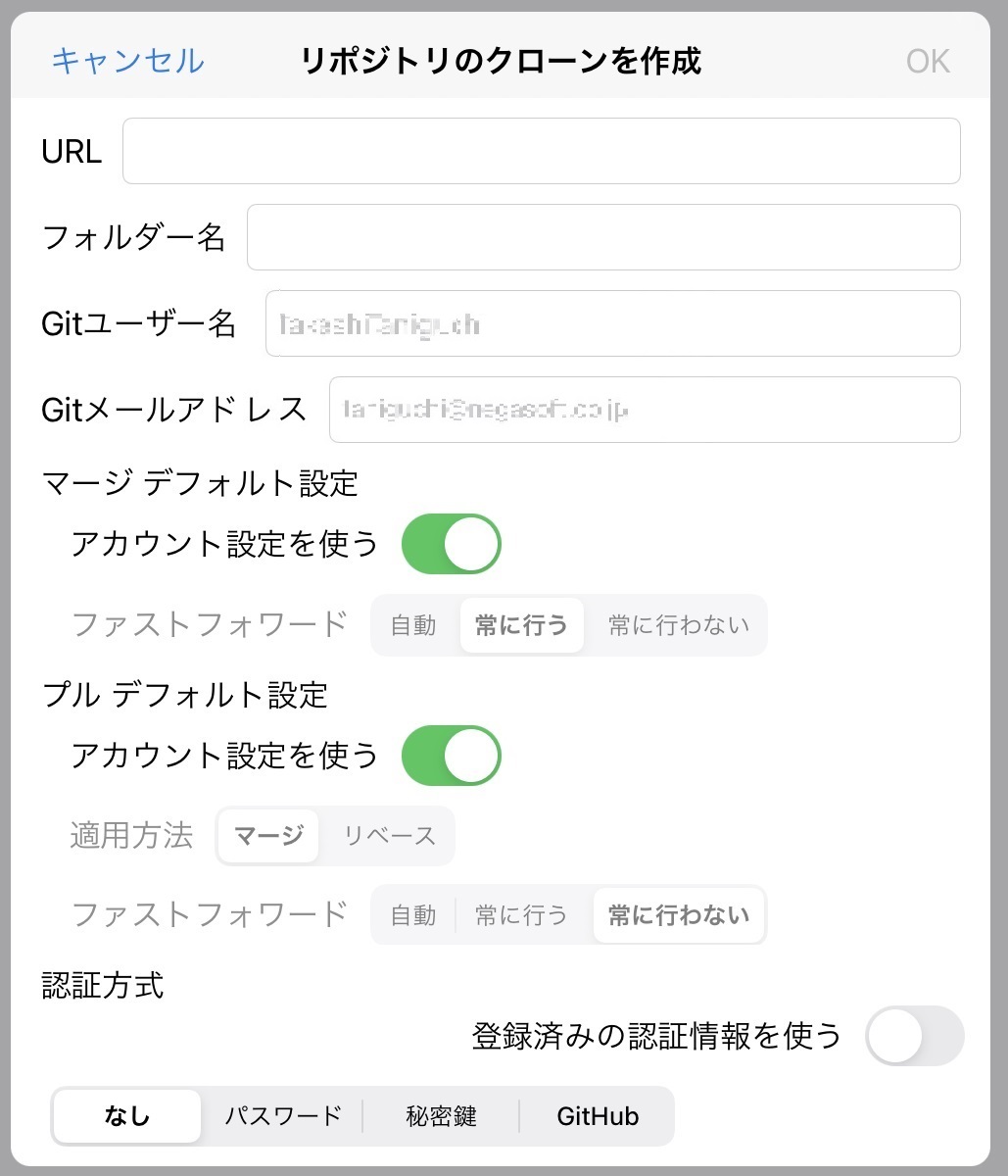Screen dimensions: 1008x1176
Task: Click the Gitユーザー名 input field
Action: point(613,323)
